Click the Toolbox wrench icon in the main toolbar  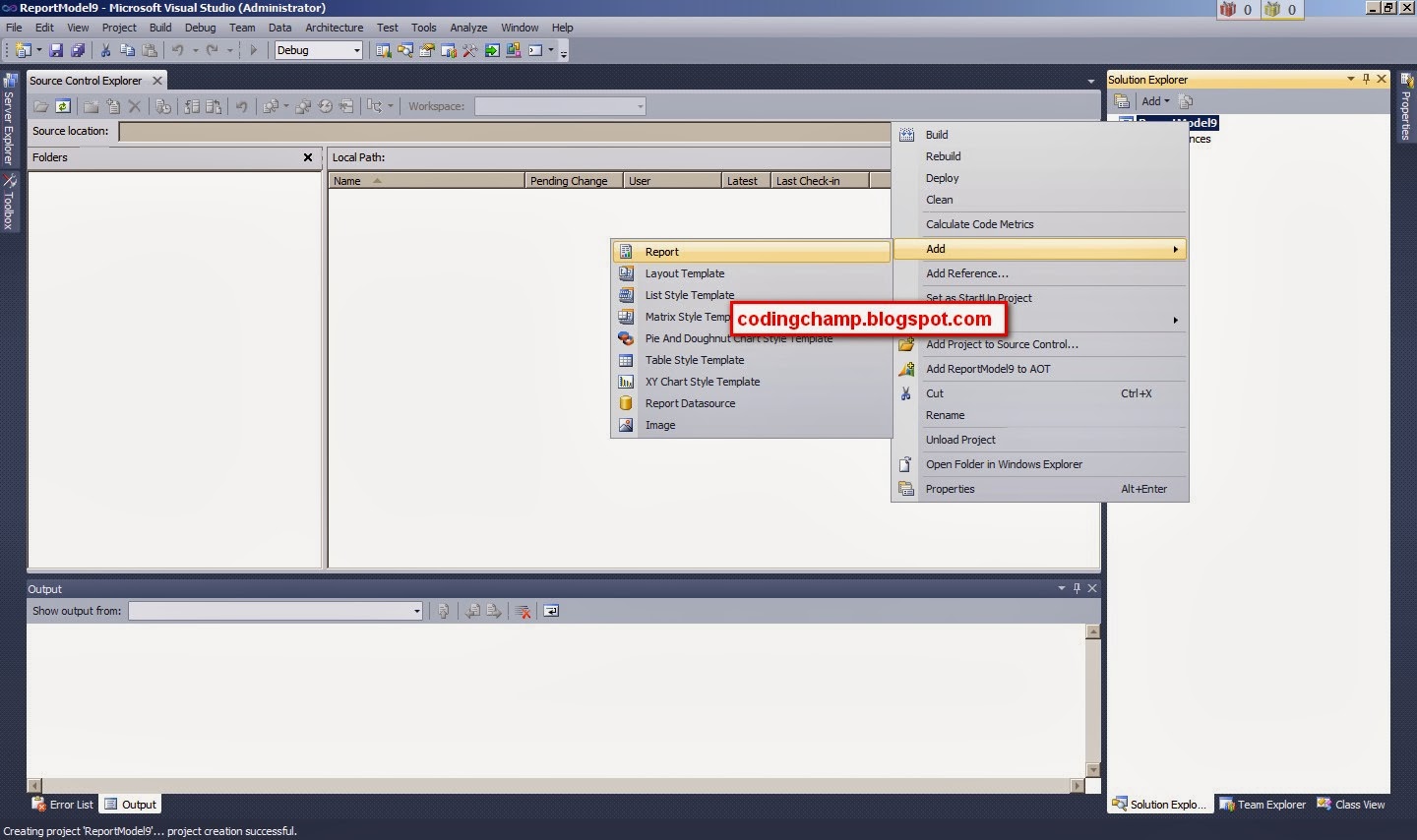[x=469, y=50]
